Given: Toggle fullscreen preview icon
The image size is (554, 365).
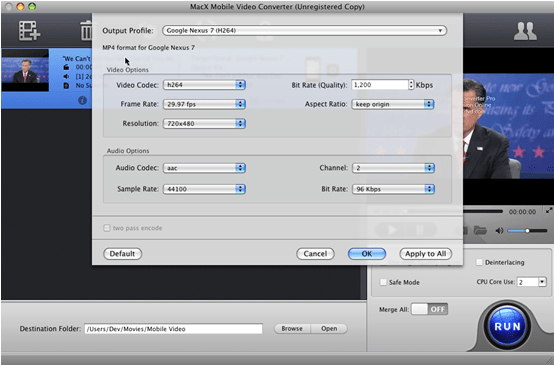Looking at the screenshot, I should pos(549,210).
